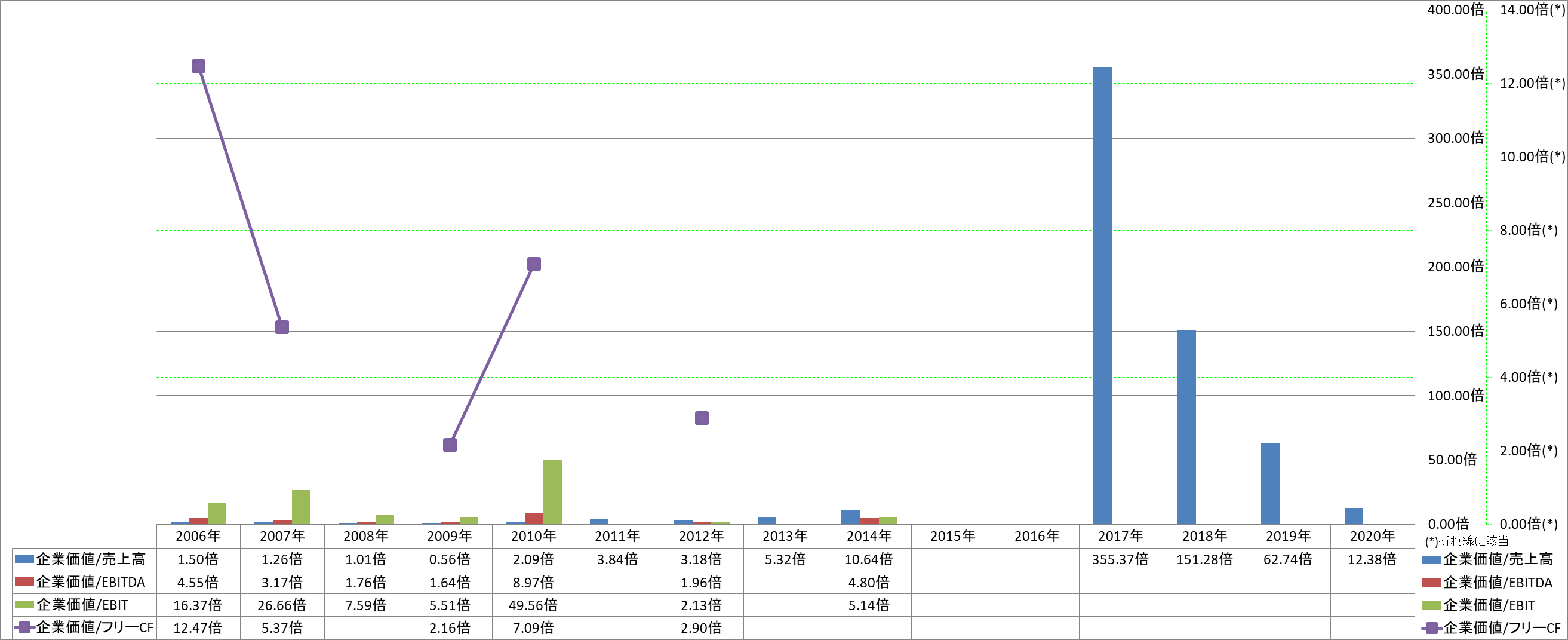Screen dimensions: 1568x640
Task: Select the 2010年 green EBIT bar
Action: click(x=553, y=492)
